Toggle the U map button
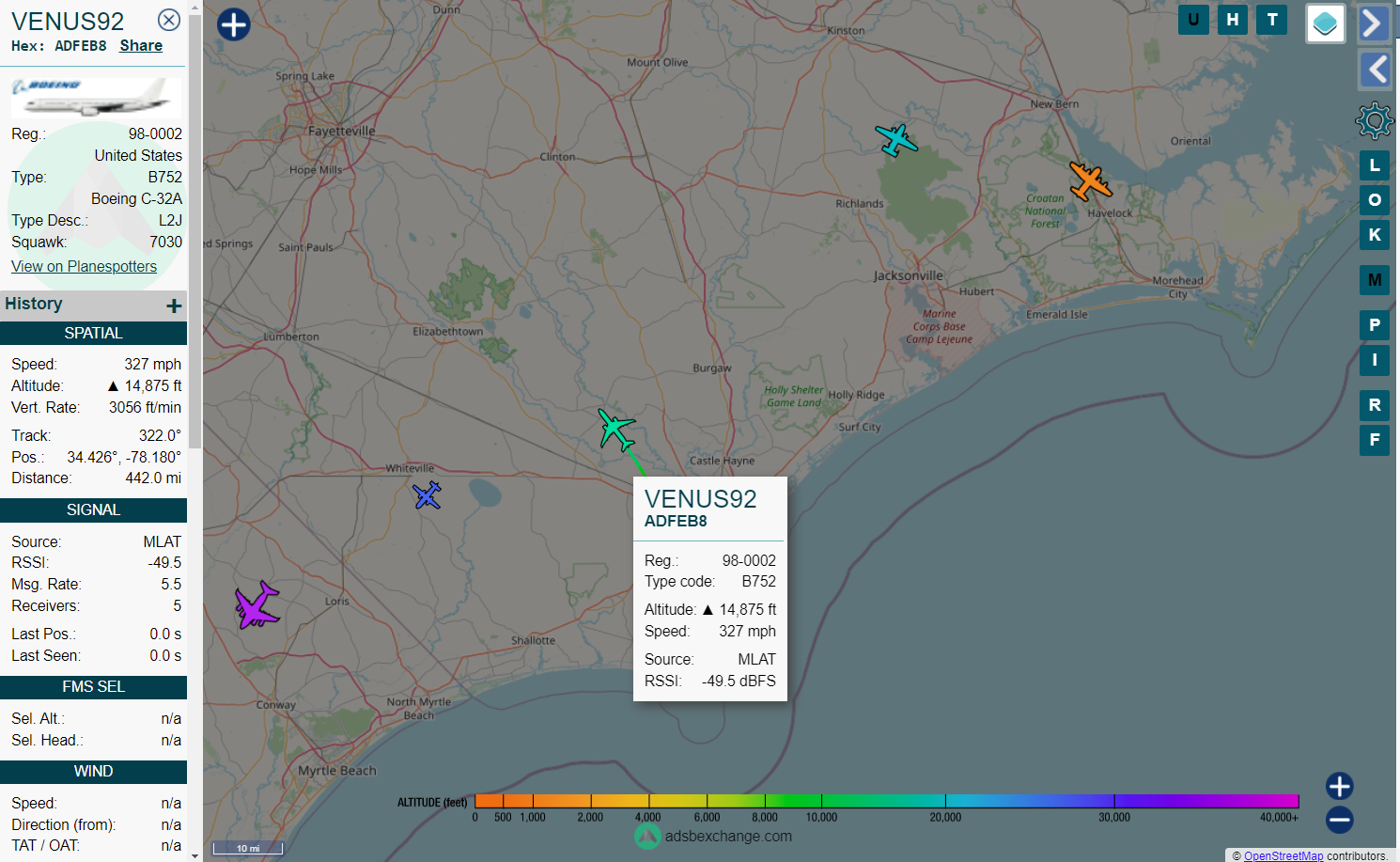 (1193, 19)
